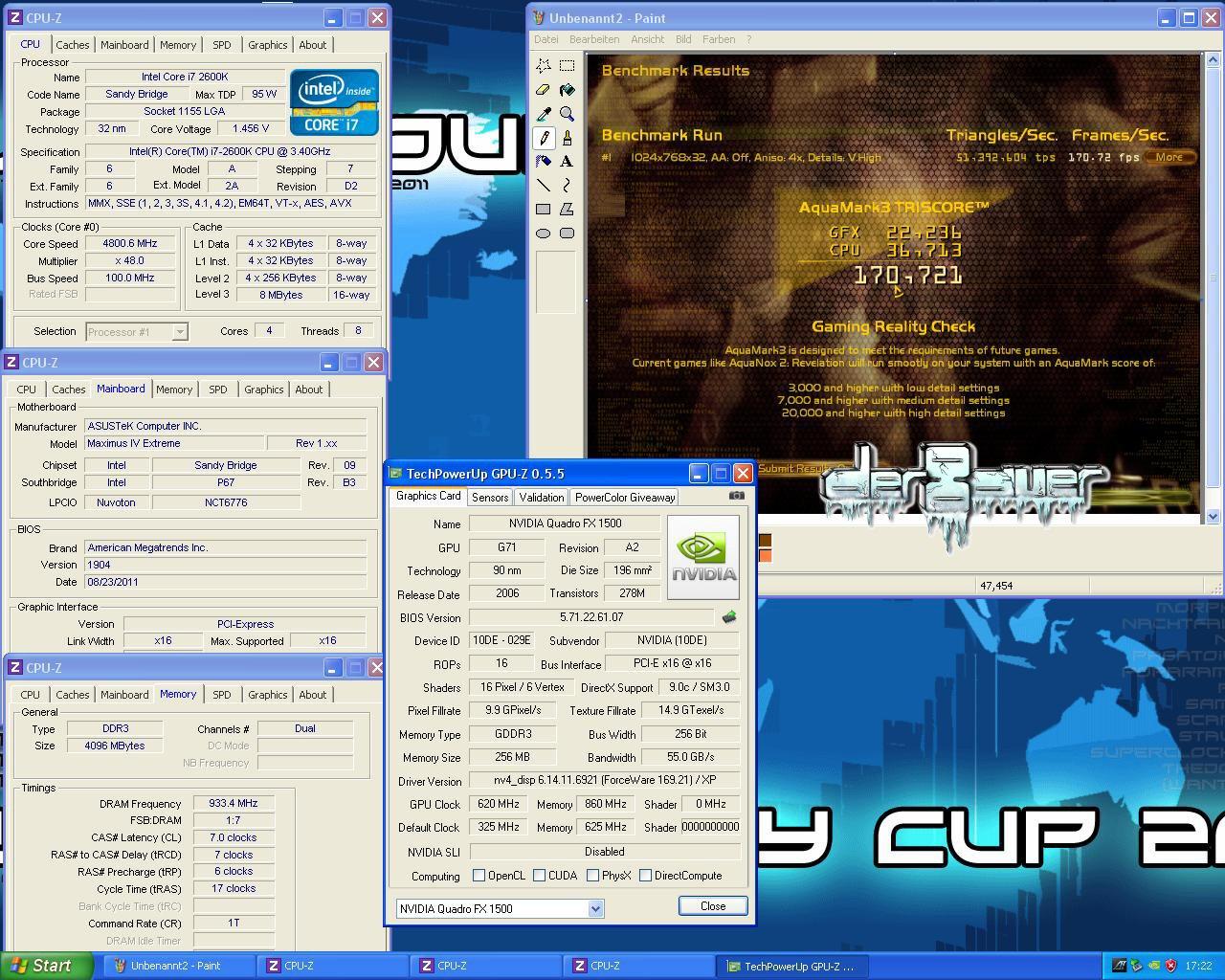Select the Rounded Rectangle tool in Paint

point(568,234)
